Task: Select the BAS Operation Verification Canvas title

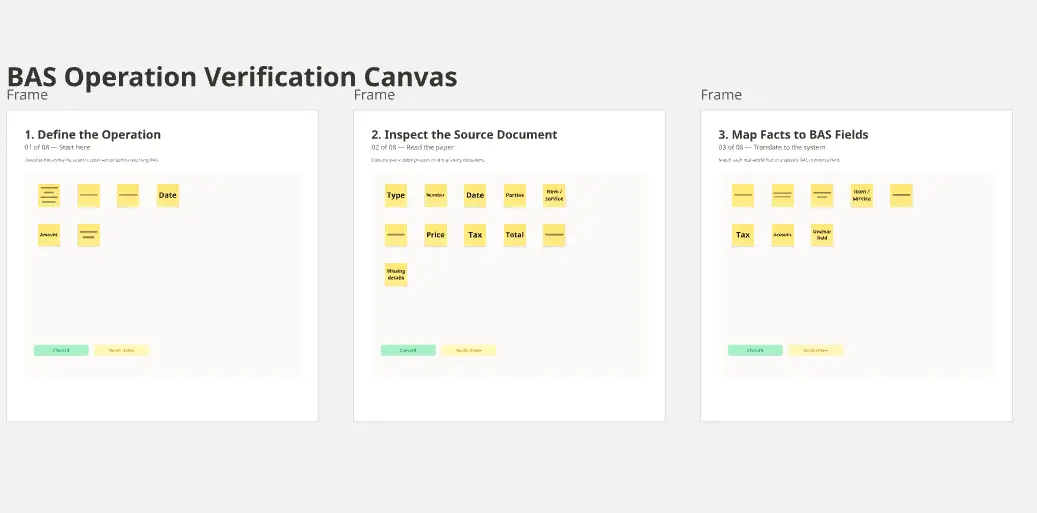Action: click(232, 77)
